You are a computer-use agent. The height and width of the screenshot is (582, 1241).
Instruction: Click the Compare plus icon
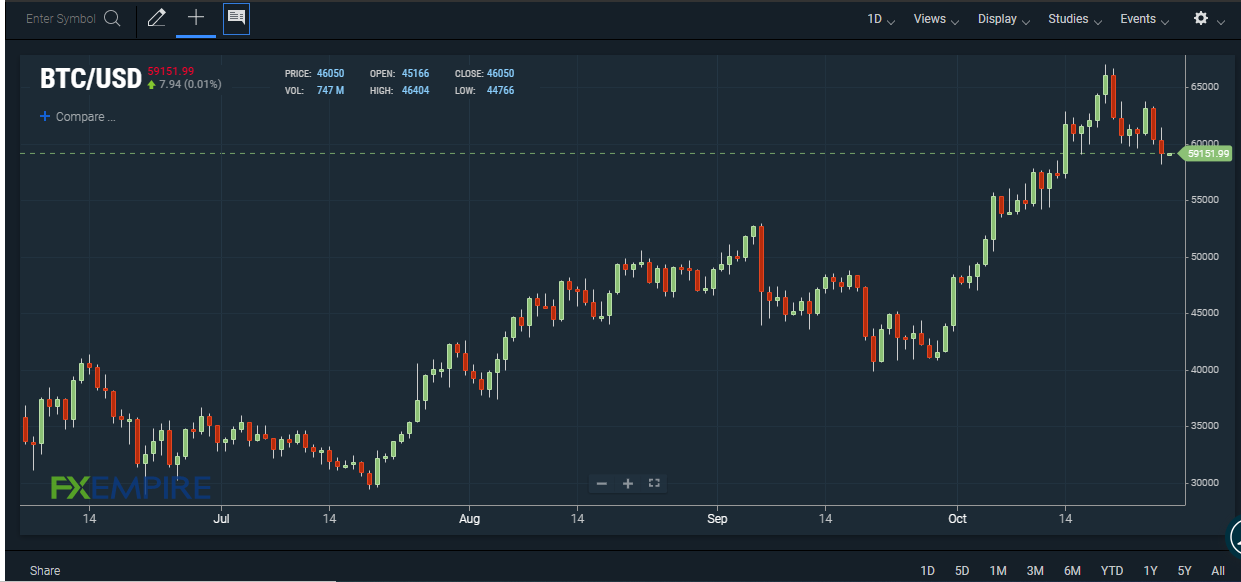click(44, 117)
